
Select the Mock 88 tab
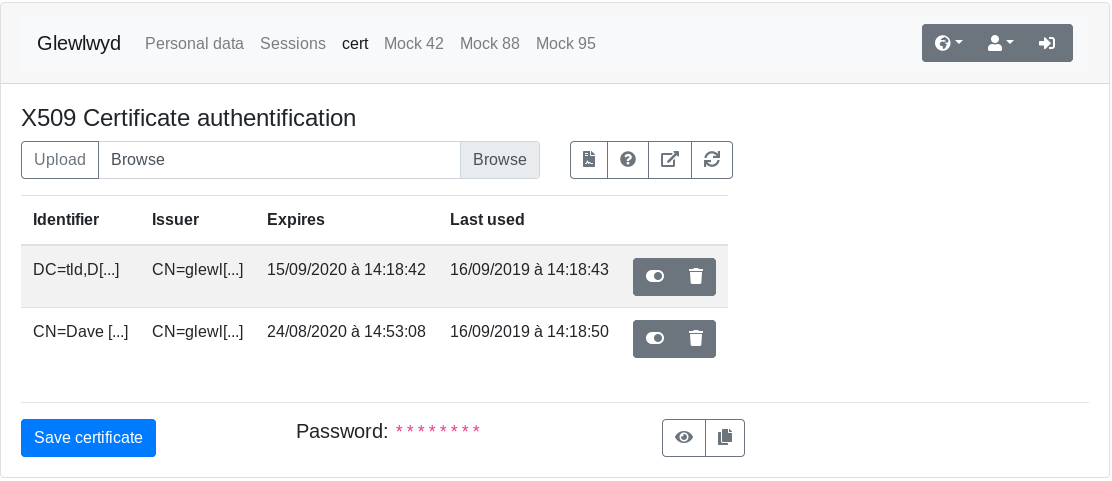(490, 43)
